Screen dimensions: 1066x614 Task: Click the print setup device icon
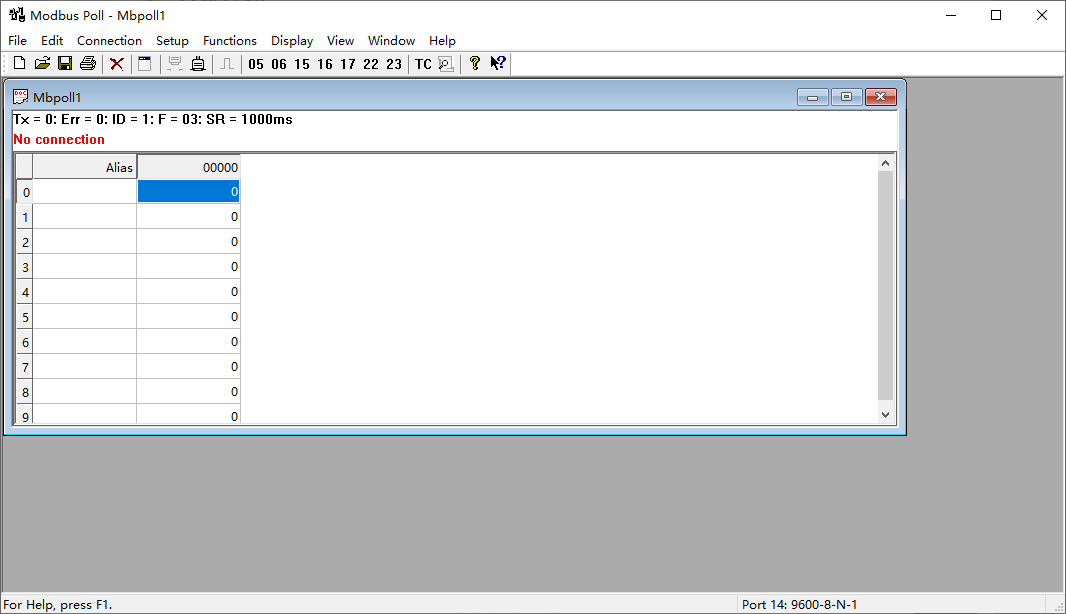click(198, 64)
